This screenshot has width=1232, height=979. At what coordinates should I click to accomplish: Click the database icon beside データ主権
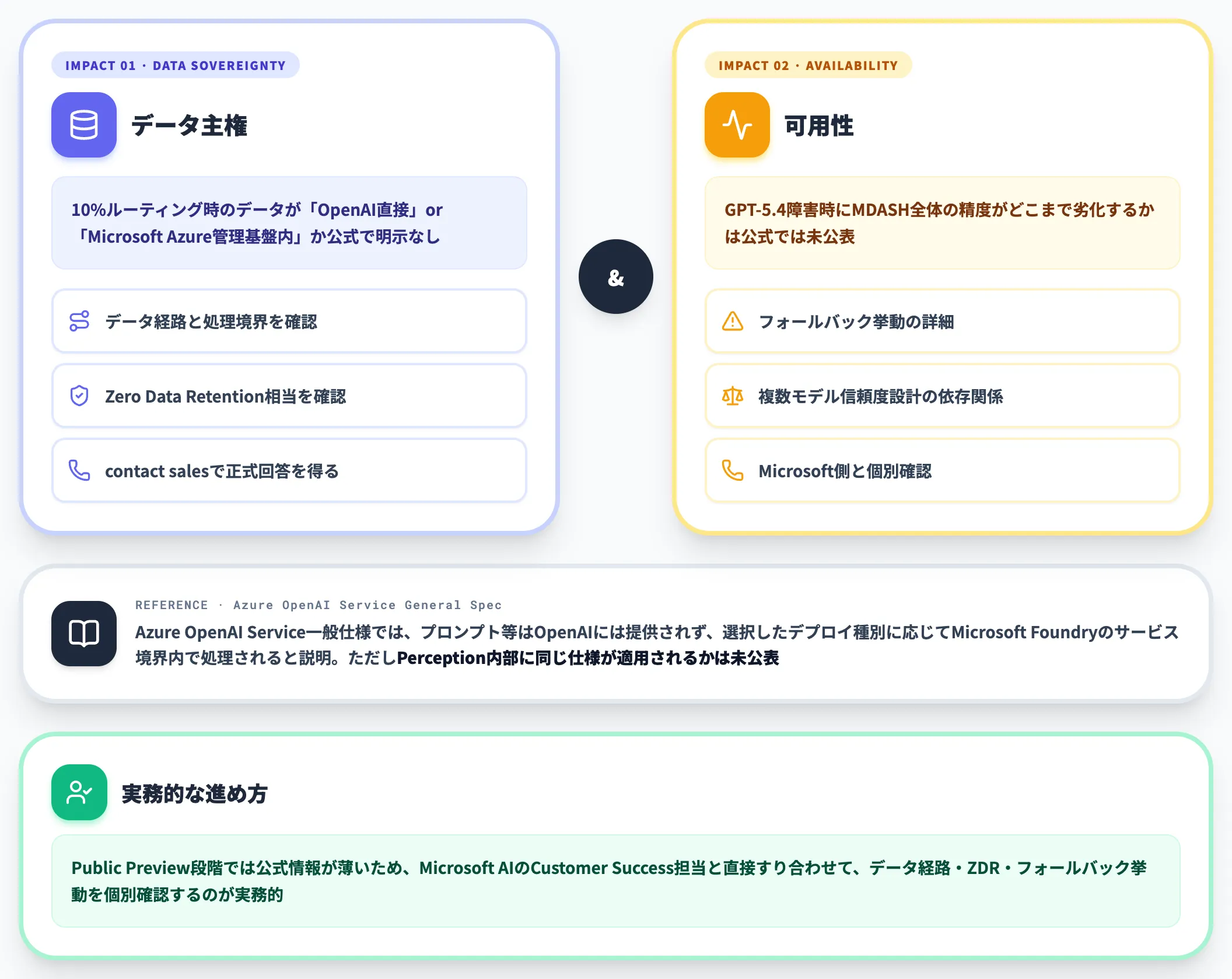click(84, 125)
